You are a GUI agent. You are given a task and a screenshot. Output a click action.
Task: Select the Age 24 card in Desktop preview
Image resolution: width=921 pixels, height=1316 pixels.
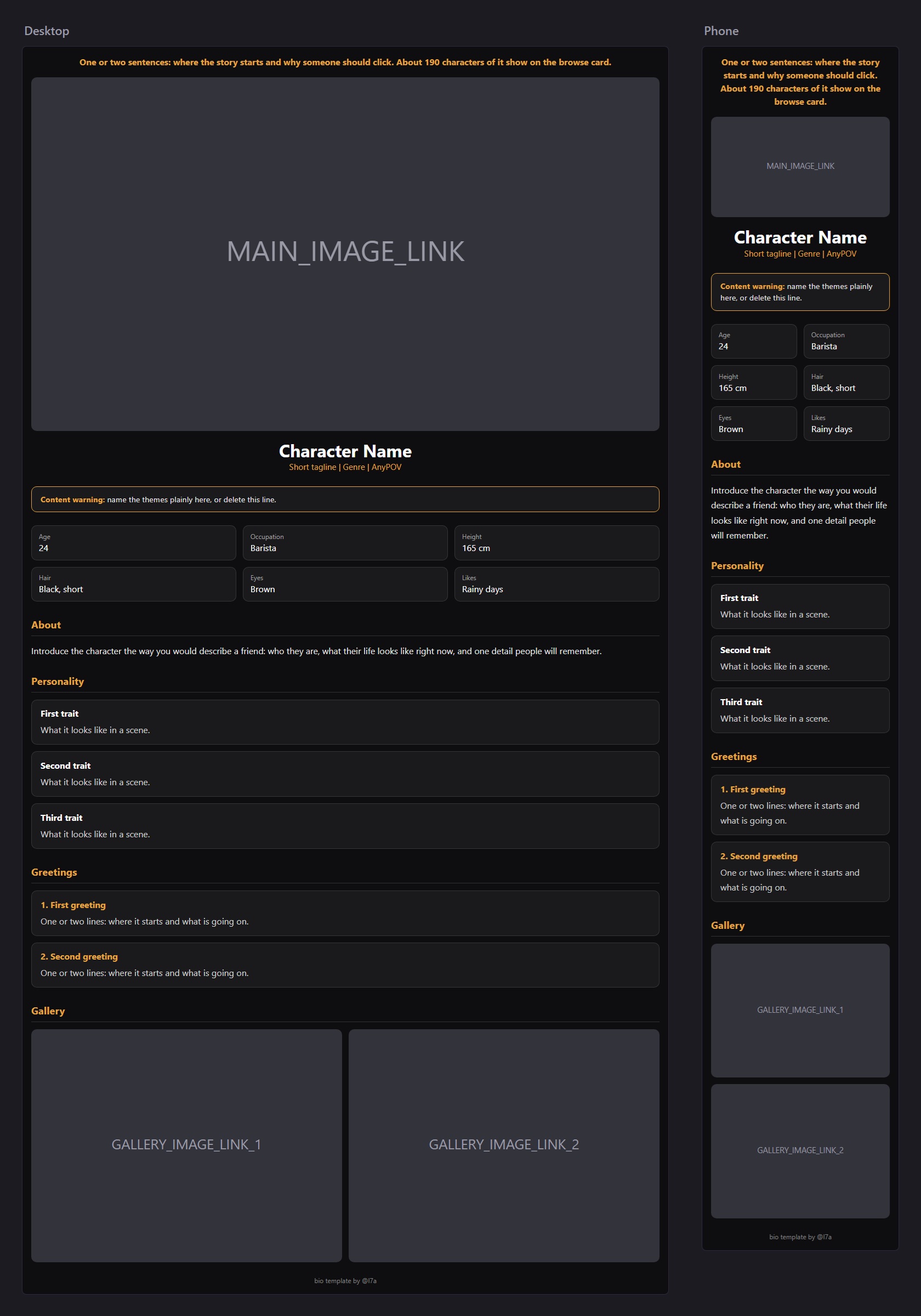point(134,543)
